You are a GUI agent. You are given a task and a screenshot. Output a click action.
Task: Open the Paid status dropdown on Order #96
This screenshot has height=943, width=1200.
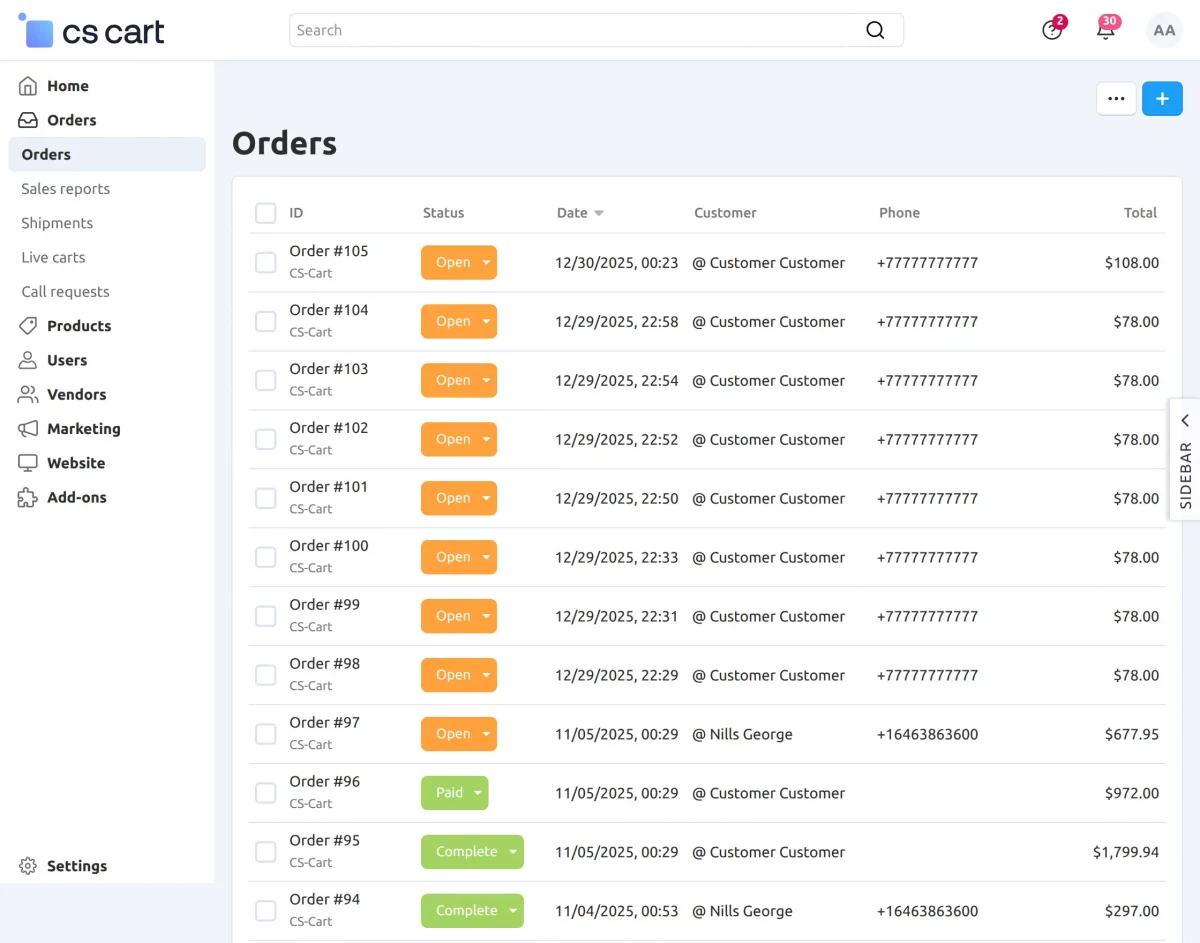pos(477,792)
